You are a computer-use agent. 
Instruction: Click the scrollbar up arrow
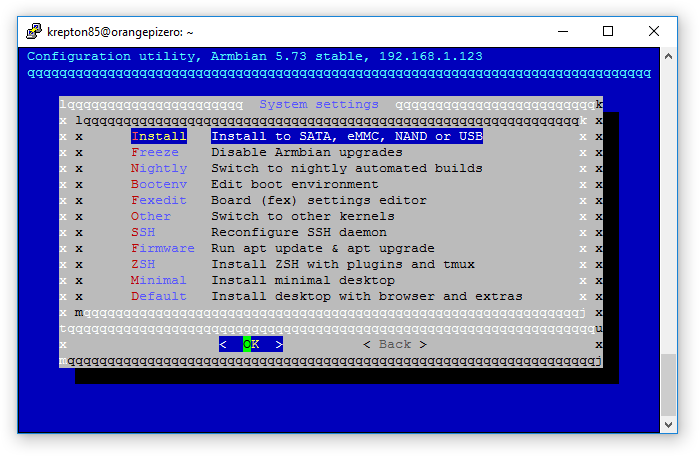tap(668, 56)
